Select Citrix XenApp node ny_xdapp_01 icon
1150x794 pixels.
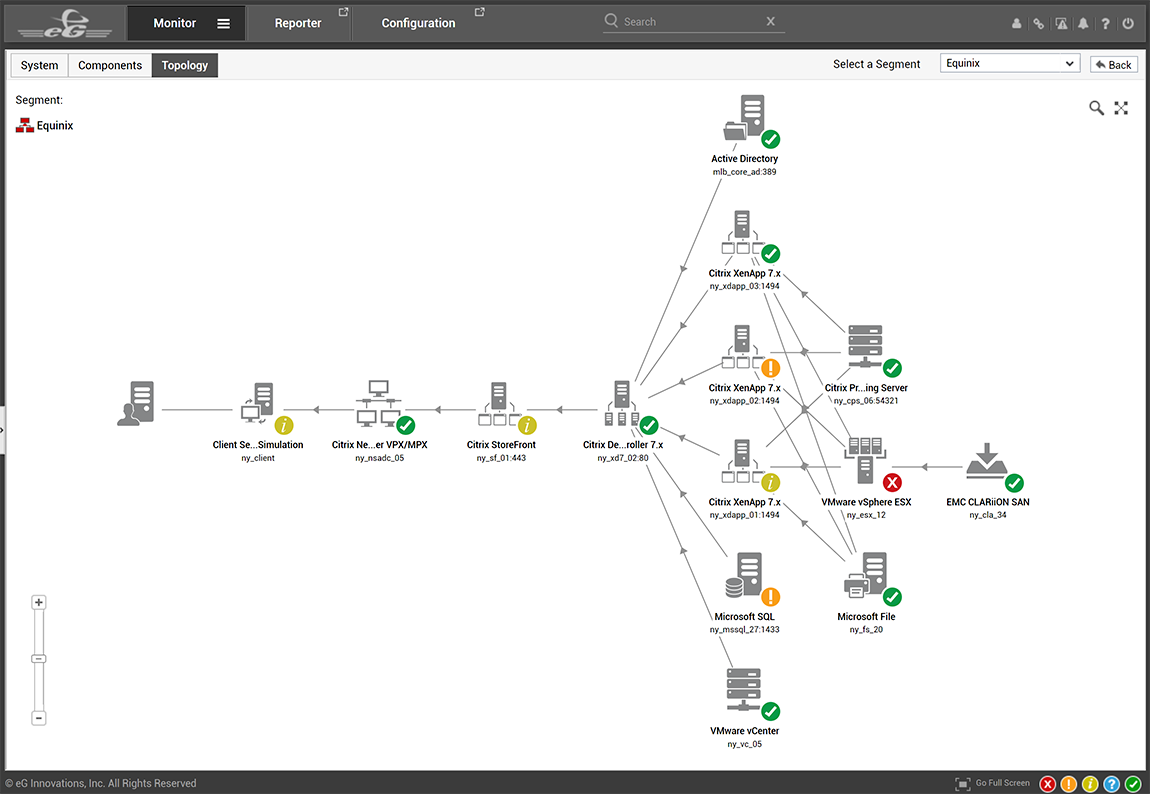(x=742, y=461)
